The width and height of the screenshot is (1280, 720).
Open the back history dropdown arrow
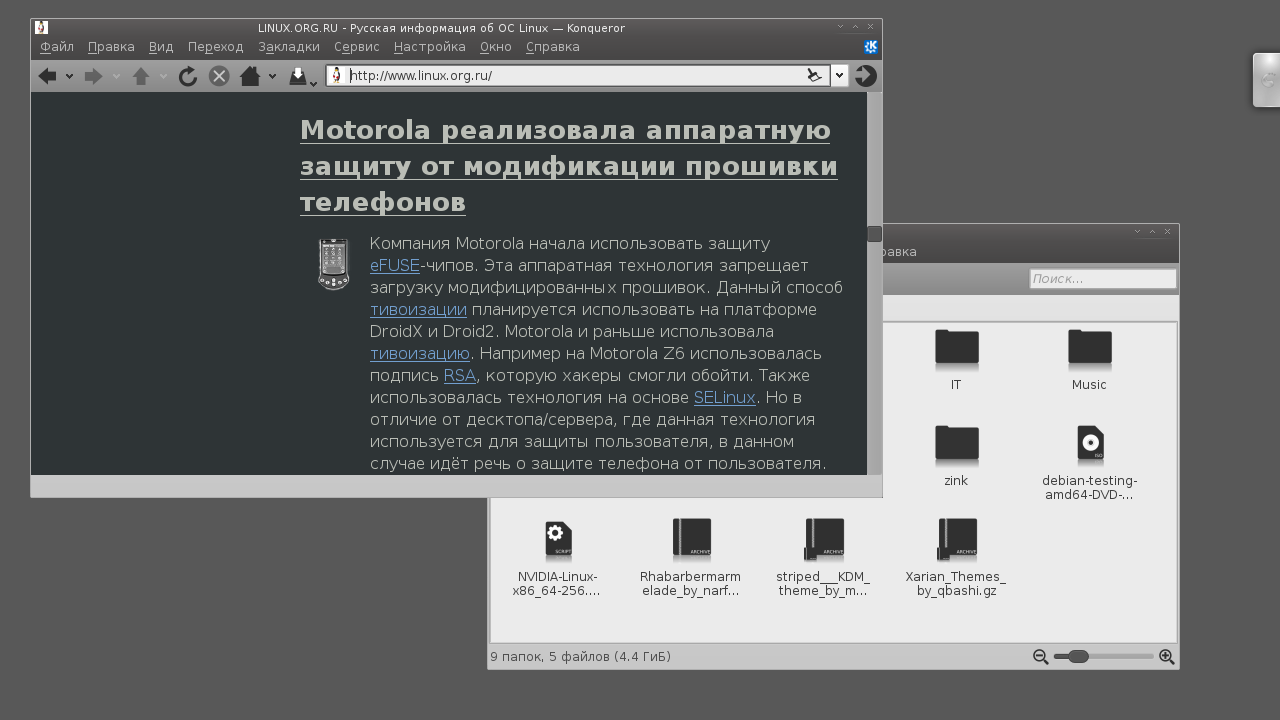click(69, 76)
